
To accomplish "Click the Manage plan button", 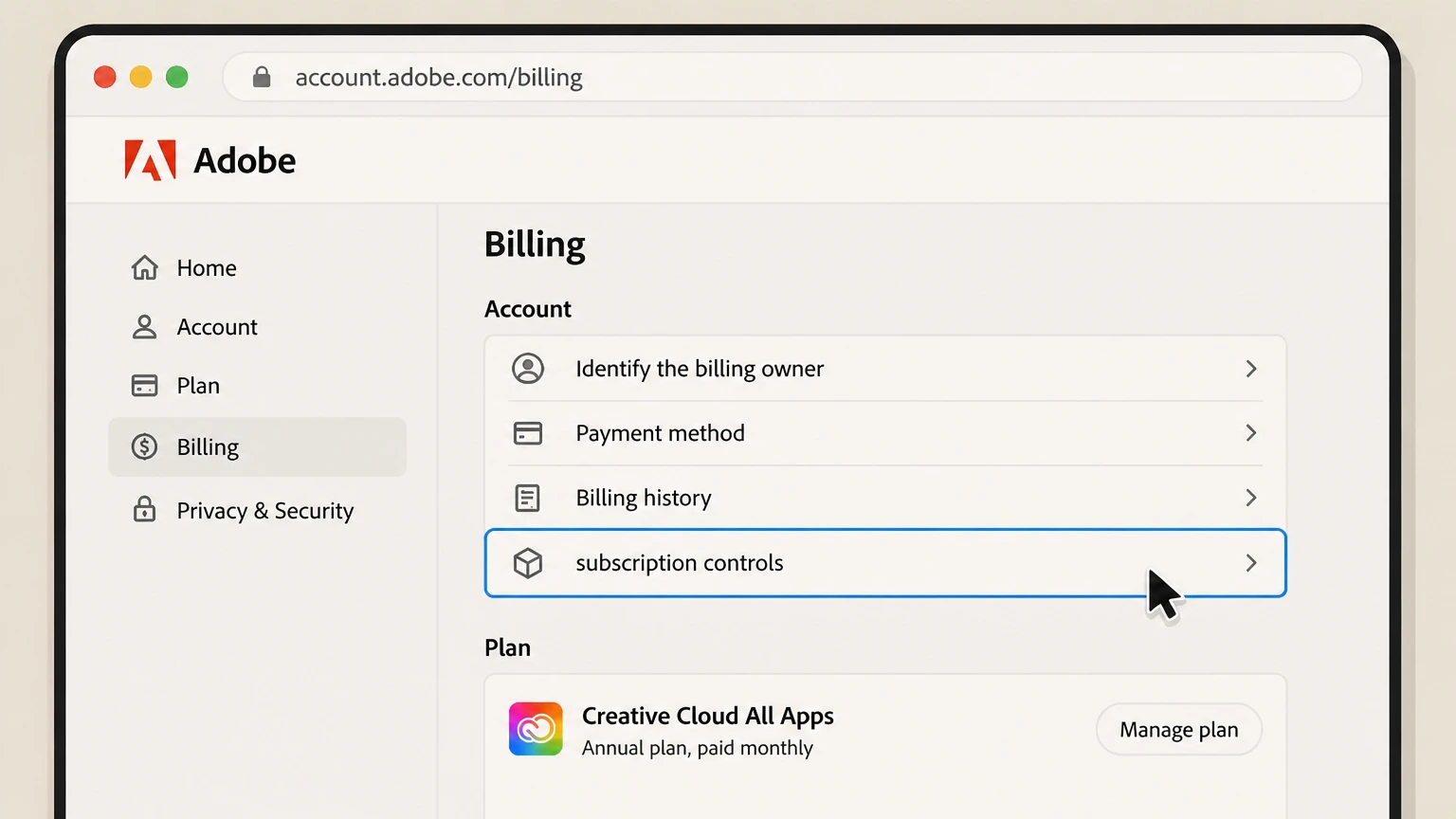I will 1179,729.
